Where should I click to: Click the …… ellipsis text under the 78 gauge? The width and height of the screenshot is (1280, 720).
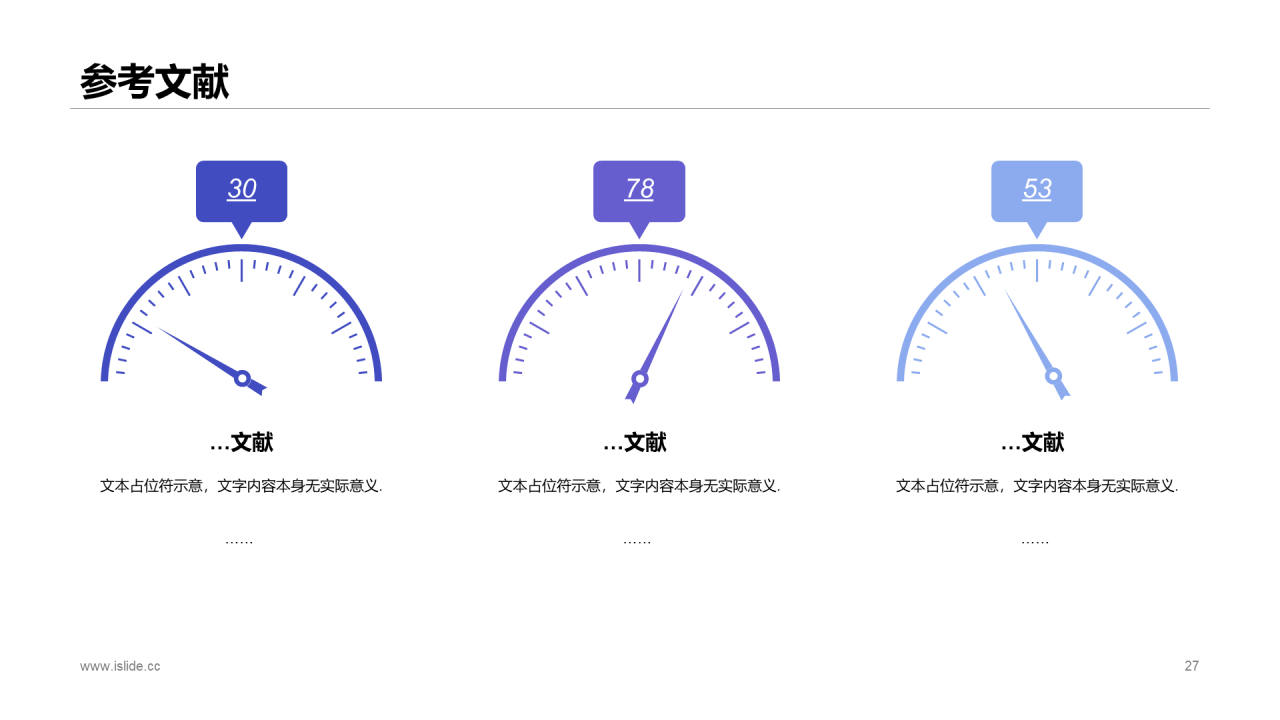tap(637, 541)
